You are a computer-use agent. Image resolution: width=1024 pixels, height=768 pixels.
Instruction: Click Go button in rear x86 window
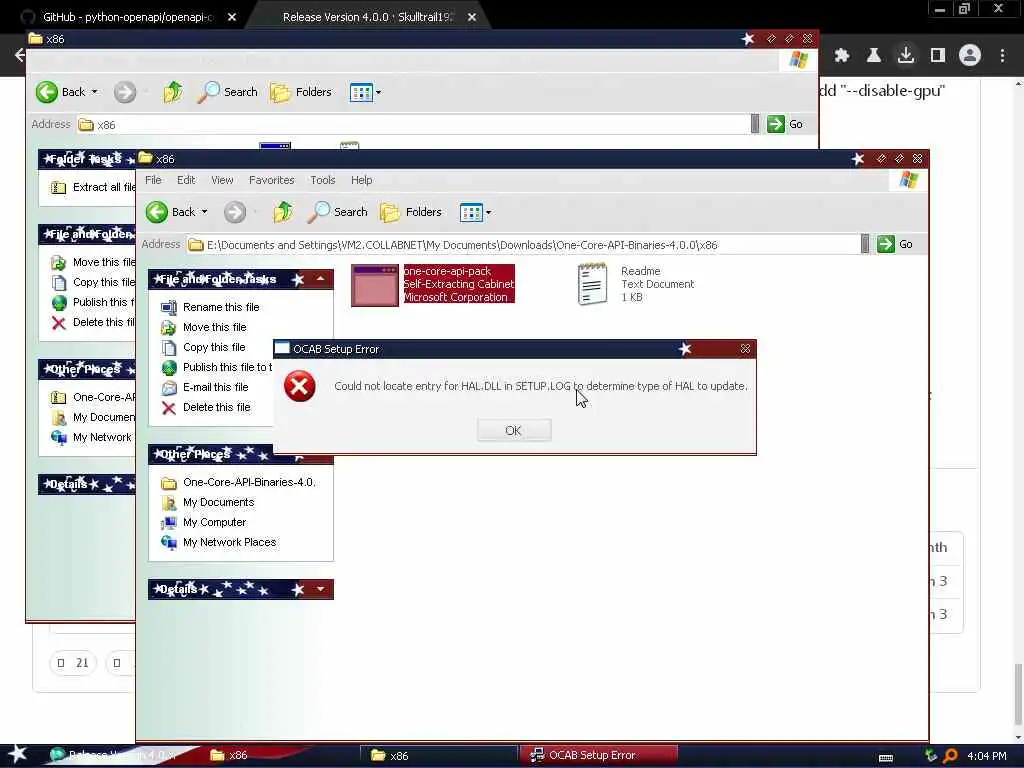pyautogui.click(x=785, y=124)
